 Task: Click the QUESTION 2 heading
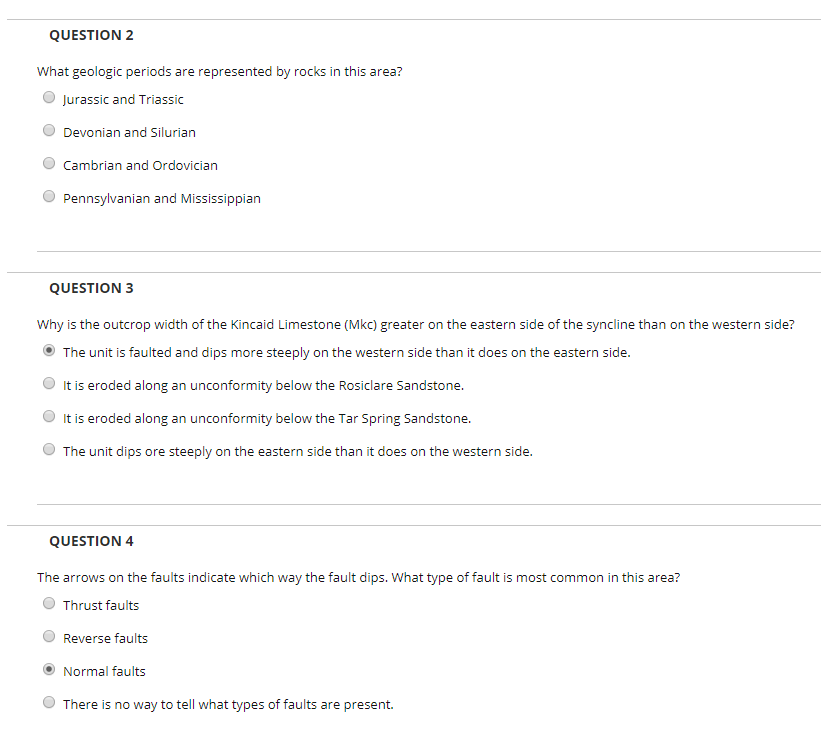point(91,35)
